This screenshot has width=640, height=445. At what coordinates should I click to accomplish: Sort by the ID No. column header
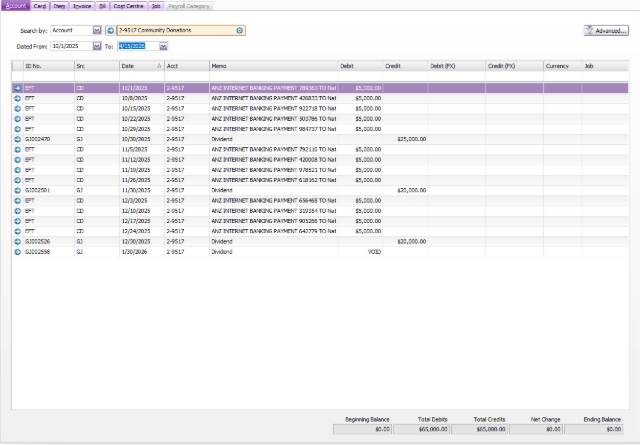(49, 66)
